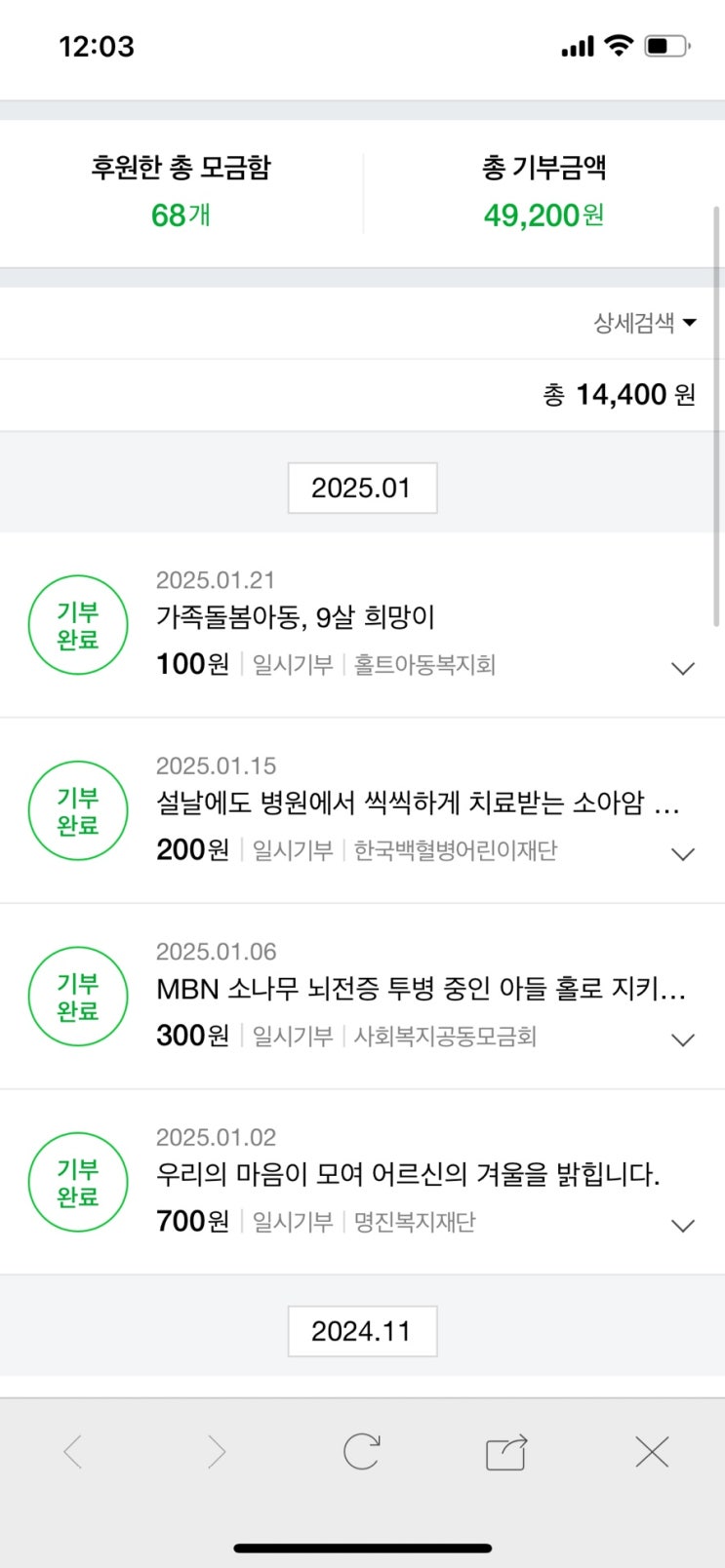Tap the 기부완료 badge for 2025.01.15 donation
725x1568 pixels.
(78, 810)
